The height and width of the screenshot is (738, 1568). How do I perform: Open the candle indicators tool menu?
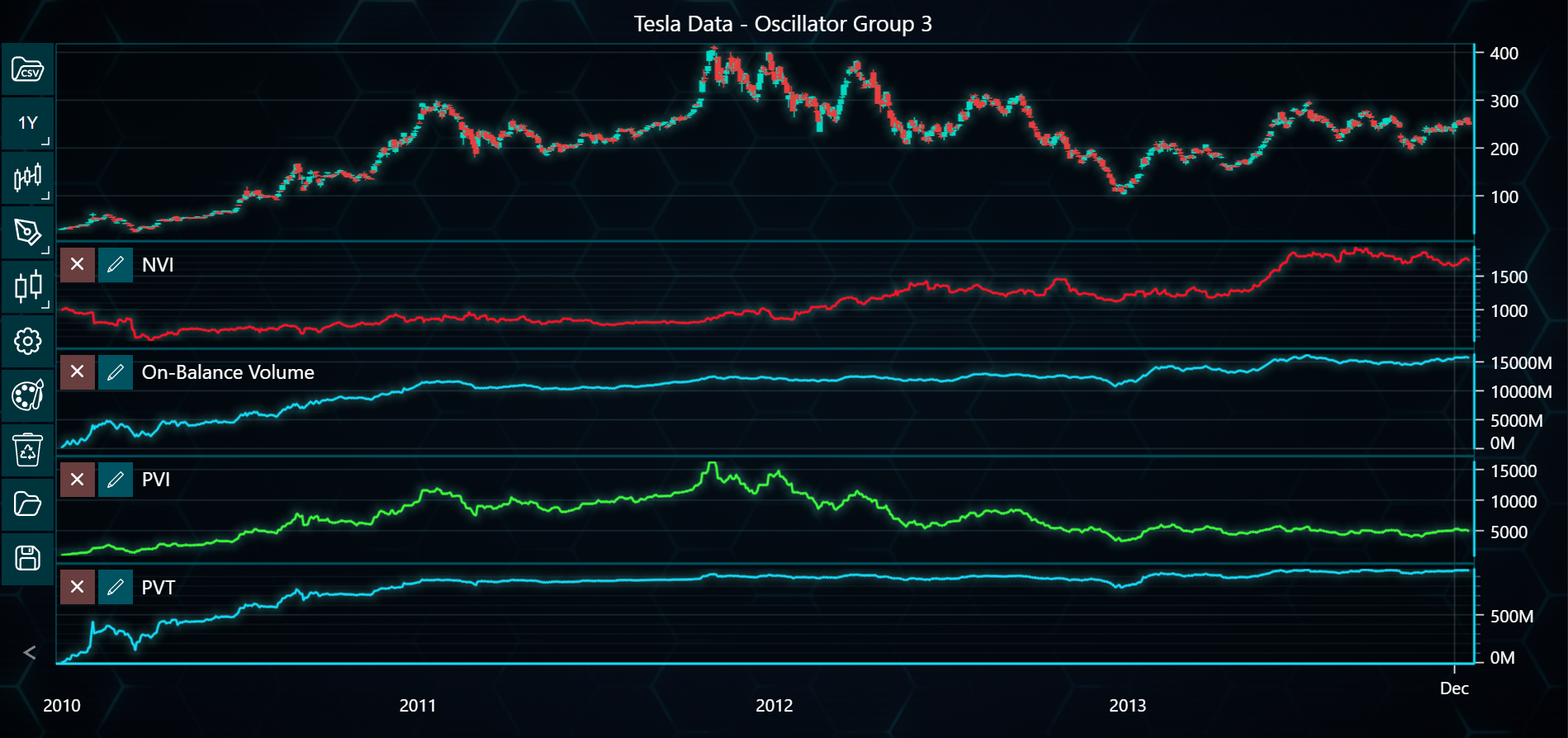click(27, 286)
